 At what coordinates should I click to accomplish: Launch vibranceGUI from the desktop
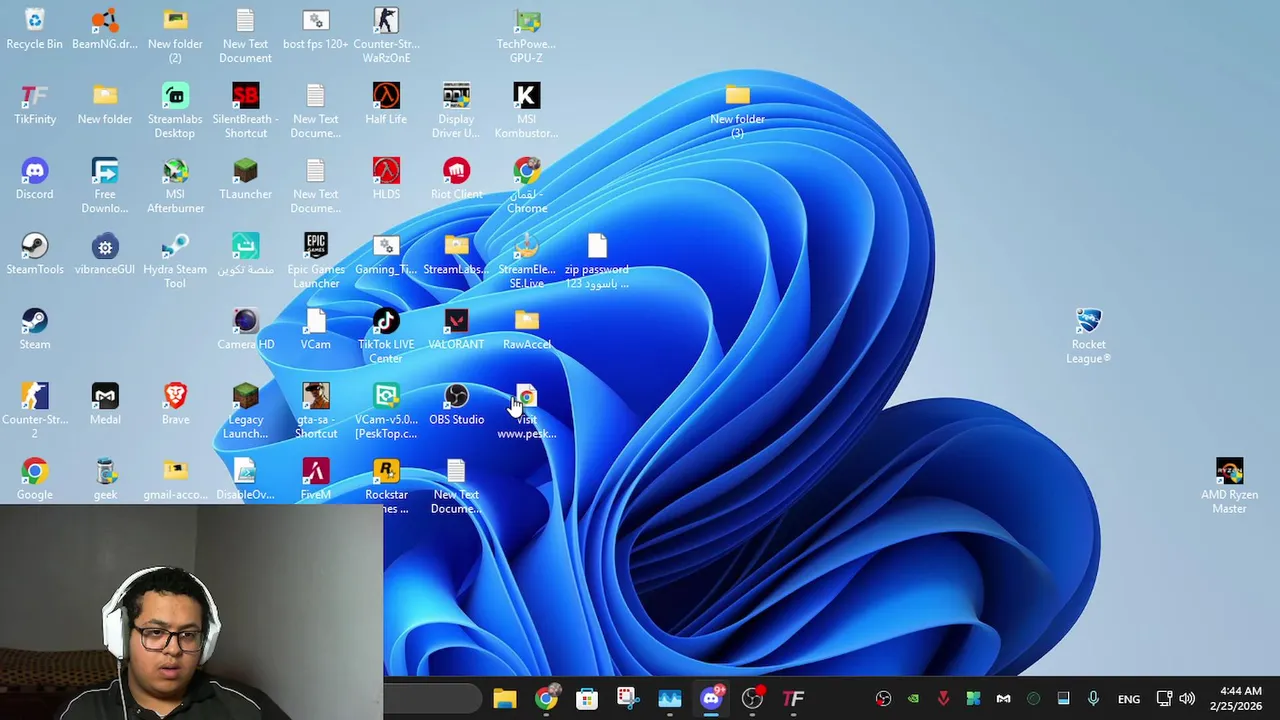pos(105,254)
